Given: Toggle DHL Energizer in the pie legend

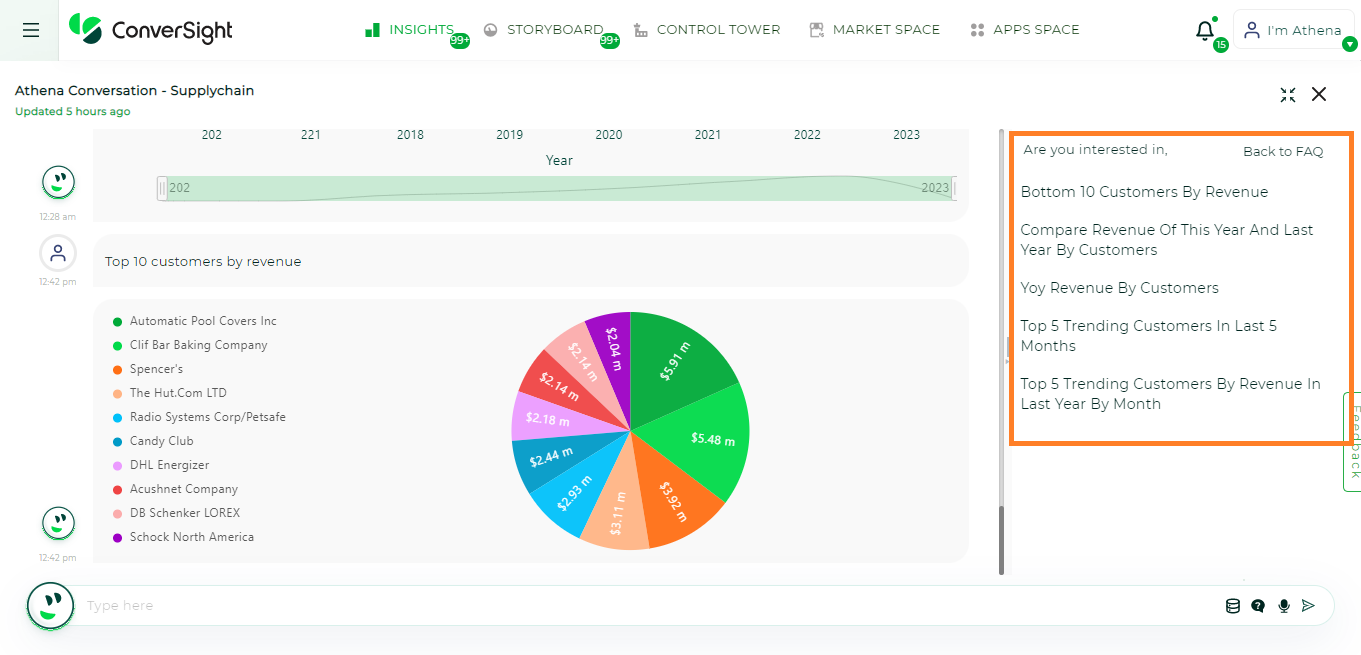Looking at the screenshot, I should (x=170, y=465).
